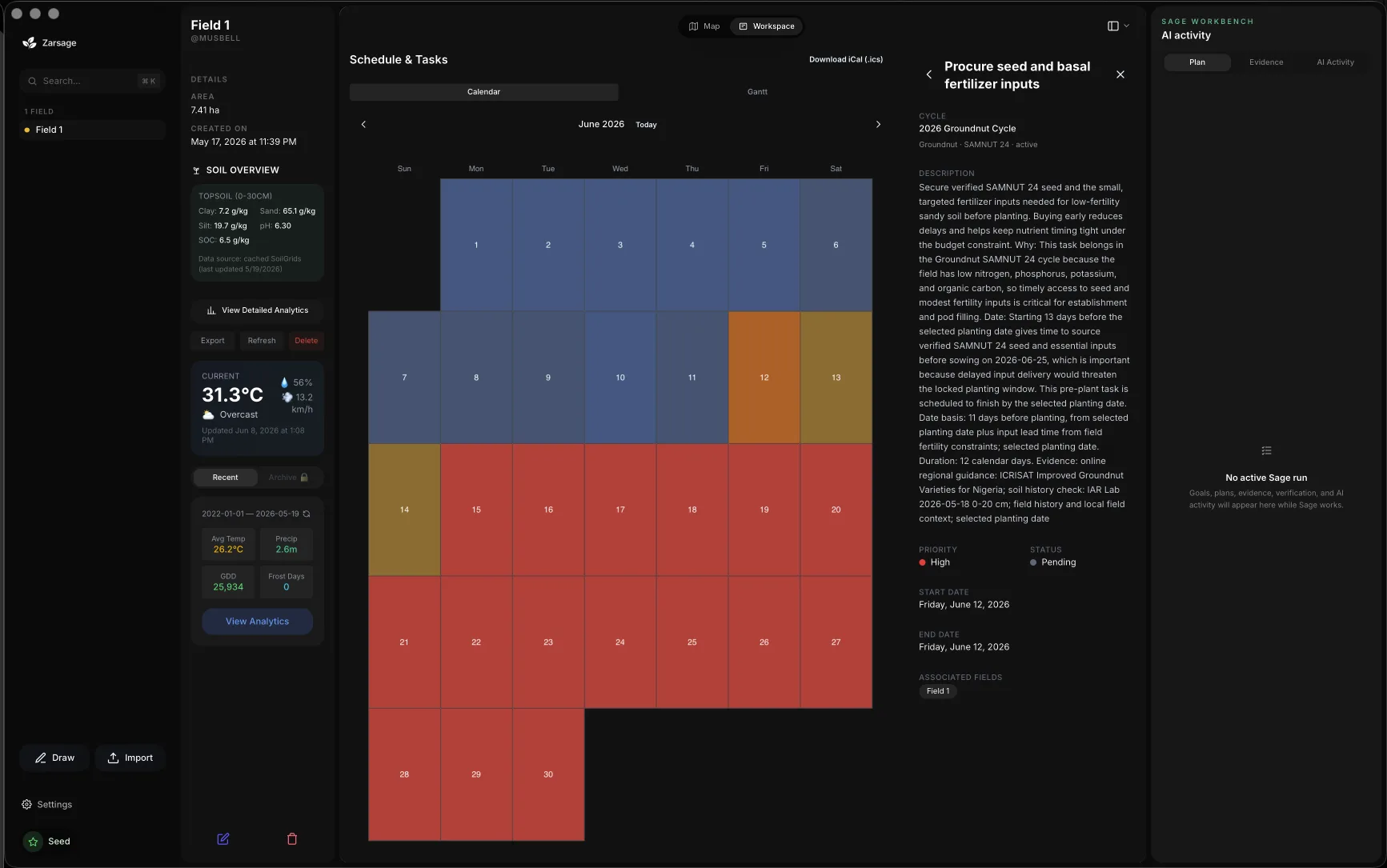Click Download iCal (.ics) link

pos(846,60)
